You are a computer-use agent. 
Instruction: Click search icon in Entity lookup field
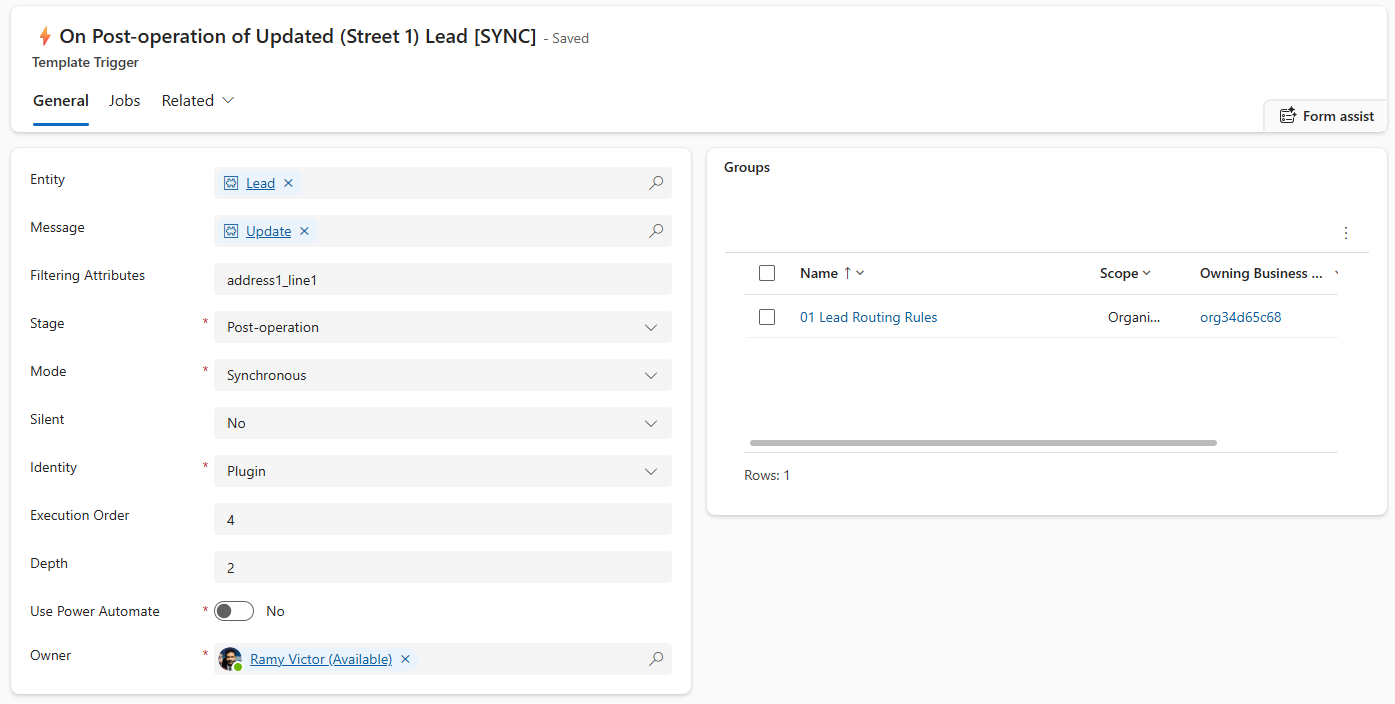656,183
